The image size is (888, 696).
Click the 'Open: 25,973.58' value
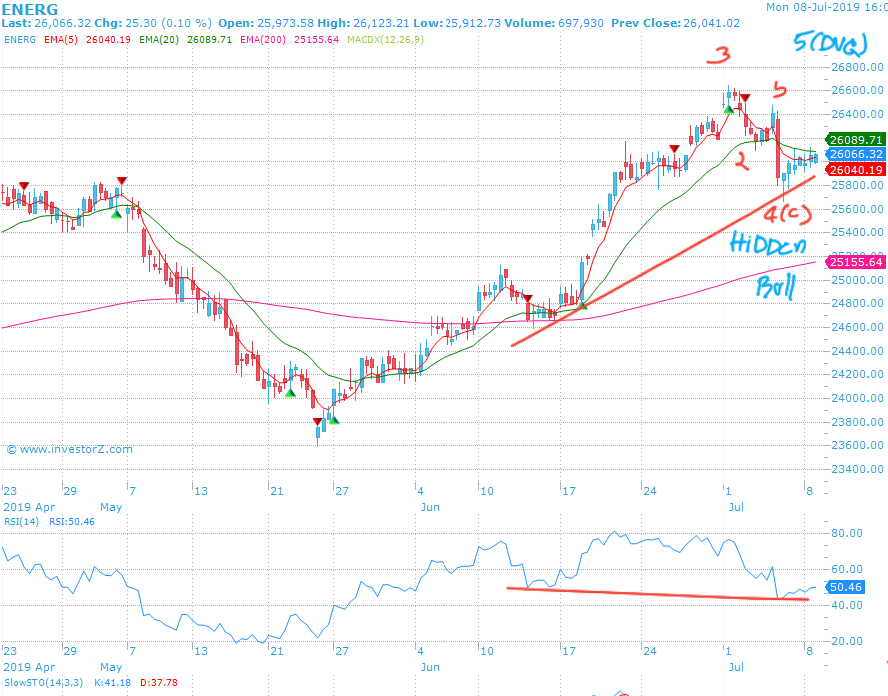(266, 23)
